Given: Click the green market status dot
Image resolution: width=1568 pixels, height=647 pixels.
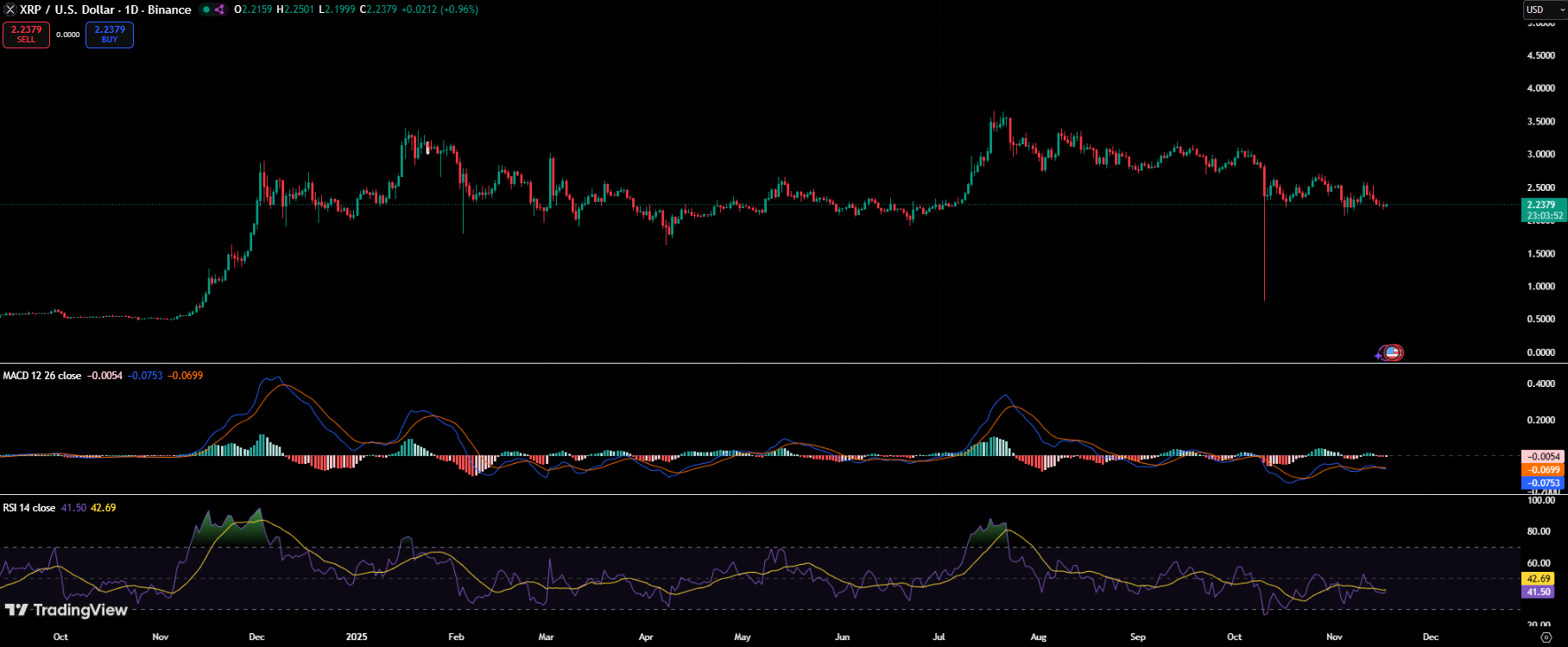Looking at the screenshot, I should click(205, 10).
